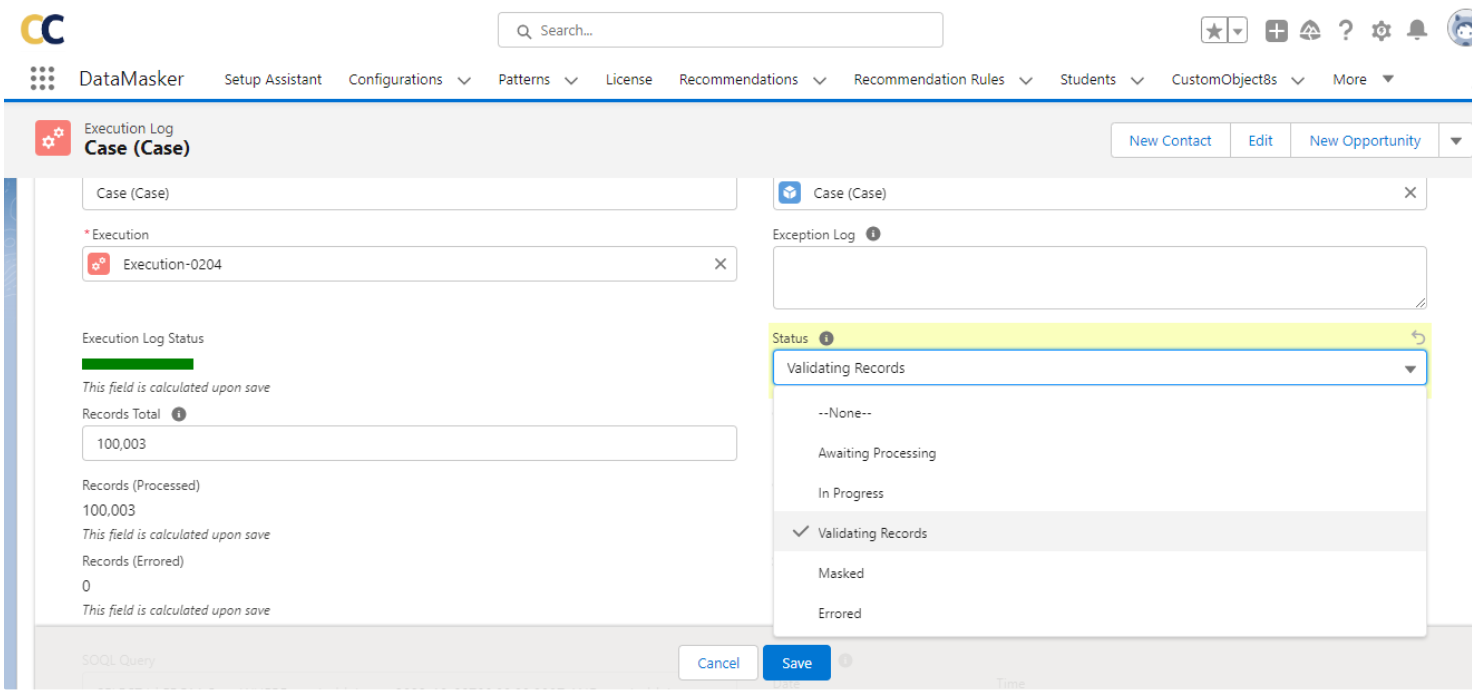Click the Favorites star icon

click(1214, 31)
